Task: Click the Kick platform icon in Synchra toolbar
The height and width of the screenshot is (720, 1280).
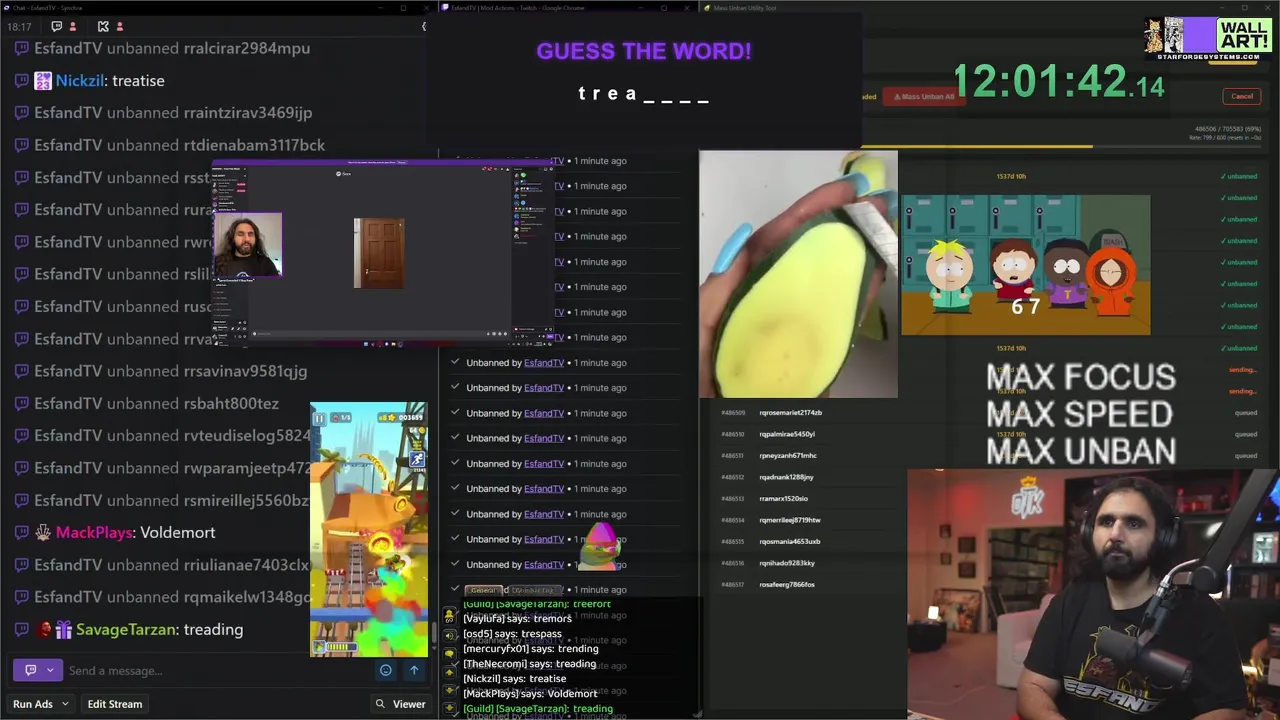Action: [x=103, y=26]
